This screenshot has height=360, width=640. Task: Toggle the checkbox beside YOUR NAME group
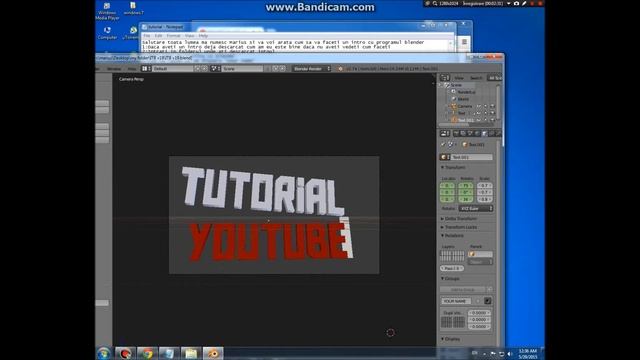(488, 301)
